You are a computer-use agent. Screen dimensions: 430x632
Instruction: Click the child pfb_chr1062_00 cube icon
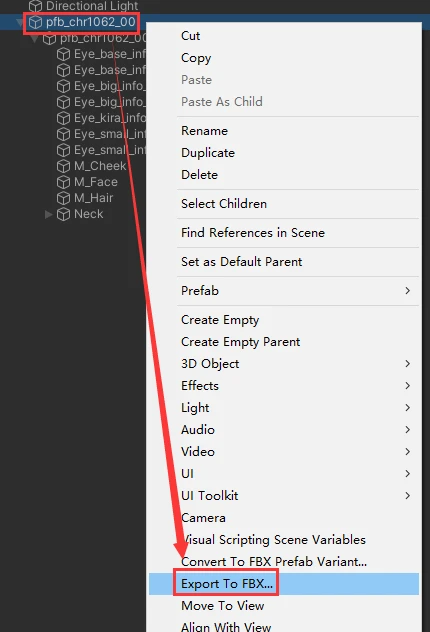pos(50,38)
